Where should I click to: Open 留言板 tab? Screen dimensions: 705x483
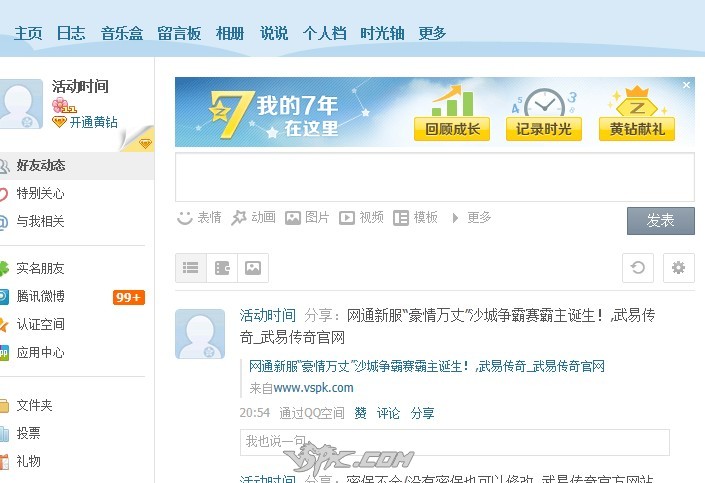tap(179, 33)
